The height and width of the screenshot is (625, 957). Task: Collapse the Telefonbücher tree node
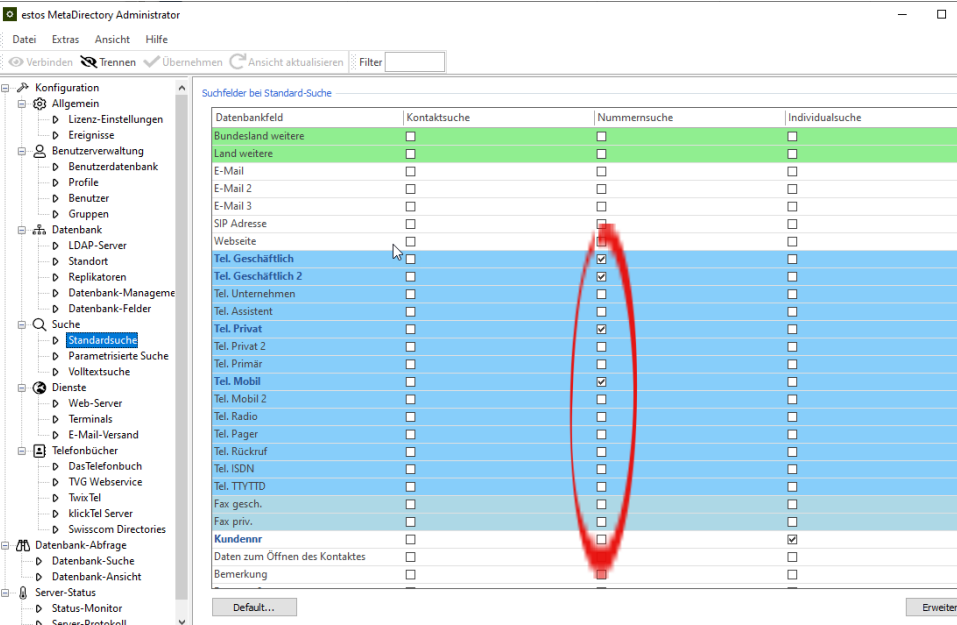pyautogui.click(x=22, y=451)
